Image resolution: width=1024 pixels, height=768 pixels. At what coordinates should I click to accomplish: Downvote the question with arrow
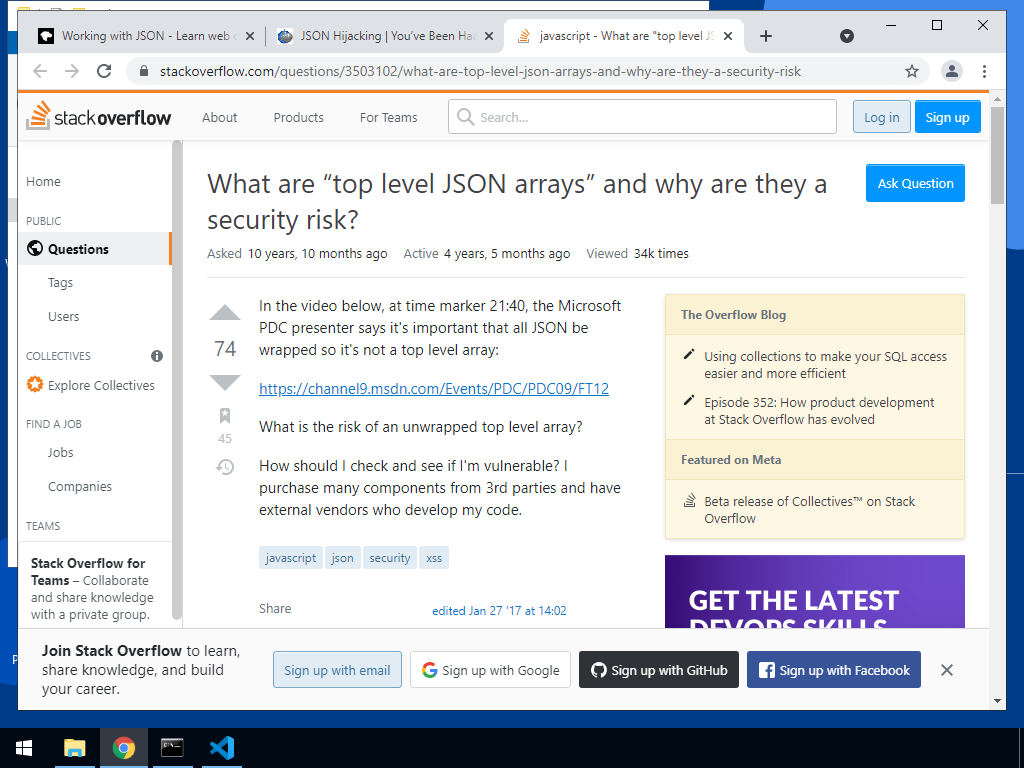click(225, 383)
